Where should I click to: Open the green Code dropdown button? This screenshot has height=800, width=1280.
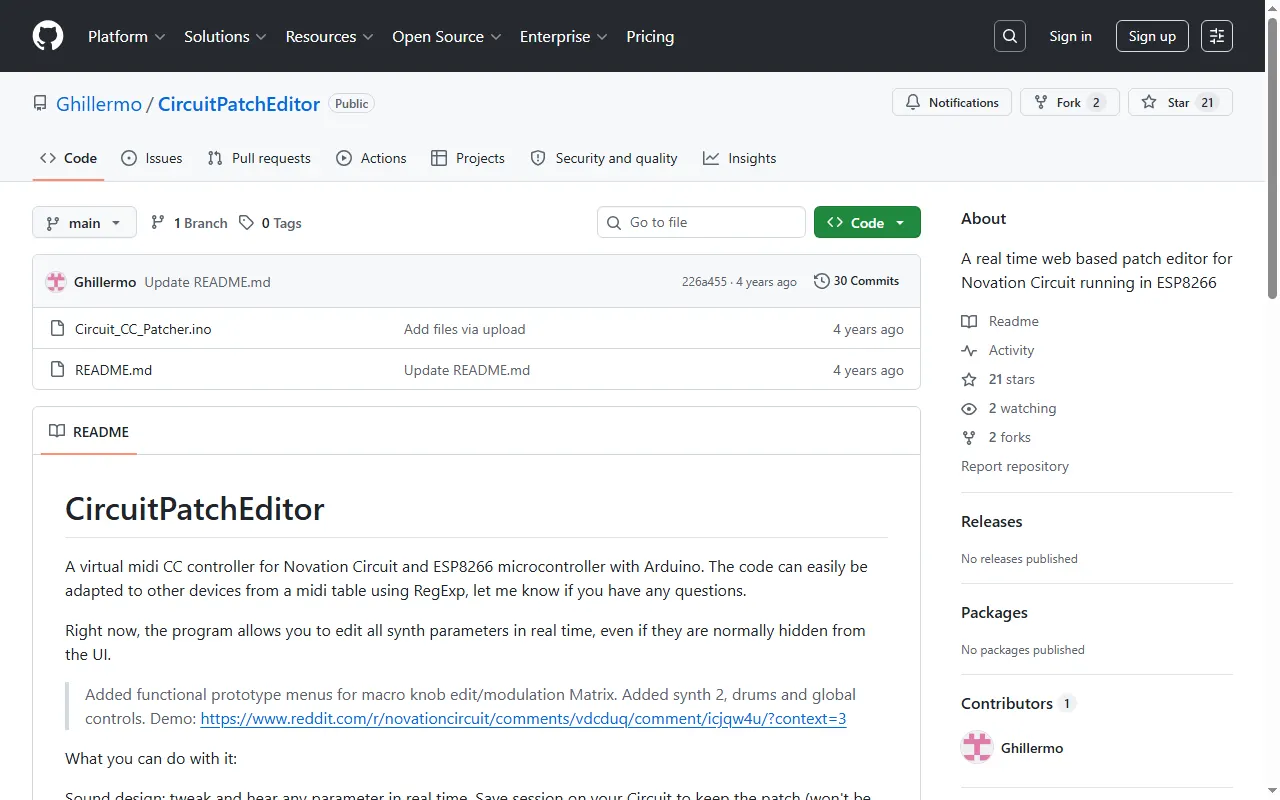click(x=867, y=223)
